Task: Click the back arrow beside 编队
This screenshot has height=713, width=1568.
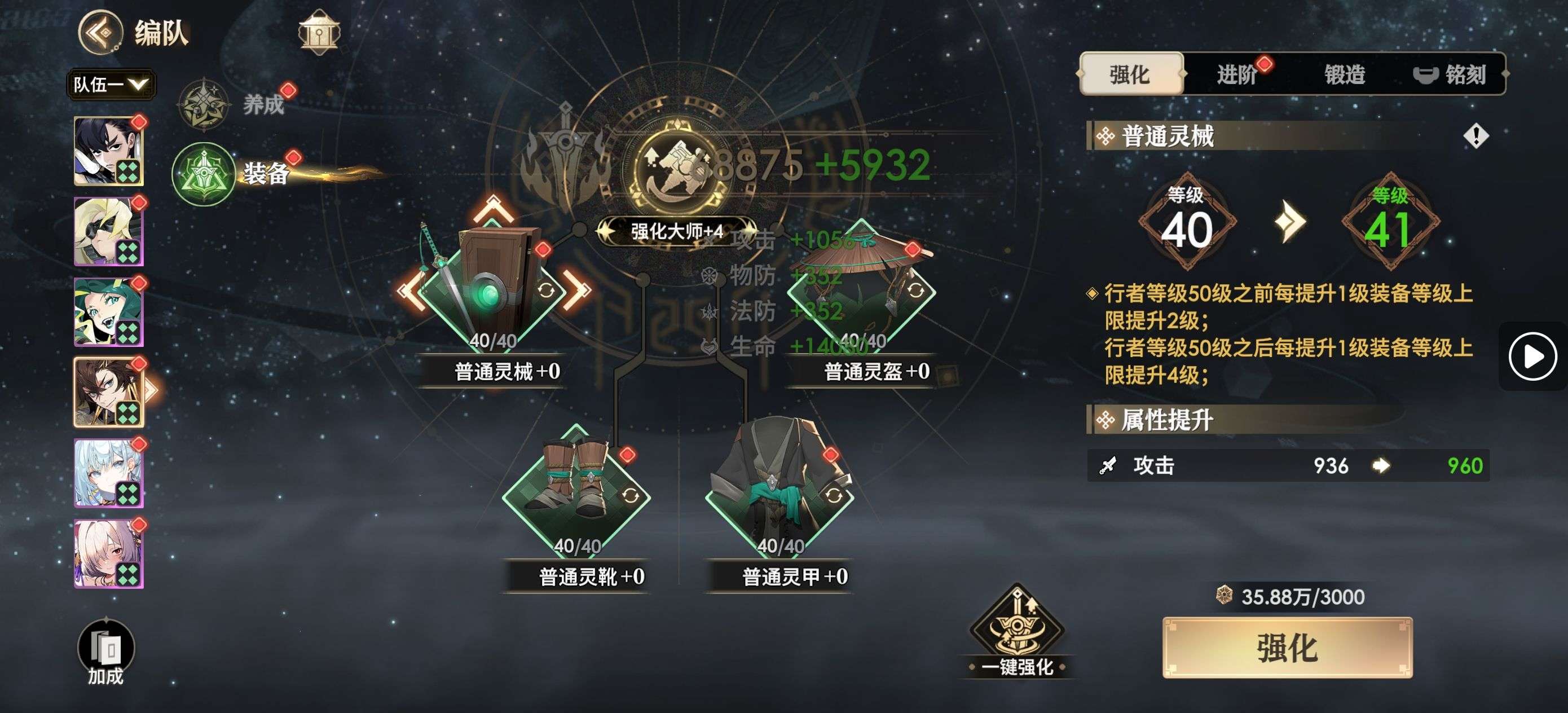Action: pos(100,32)
